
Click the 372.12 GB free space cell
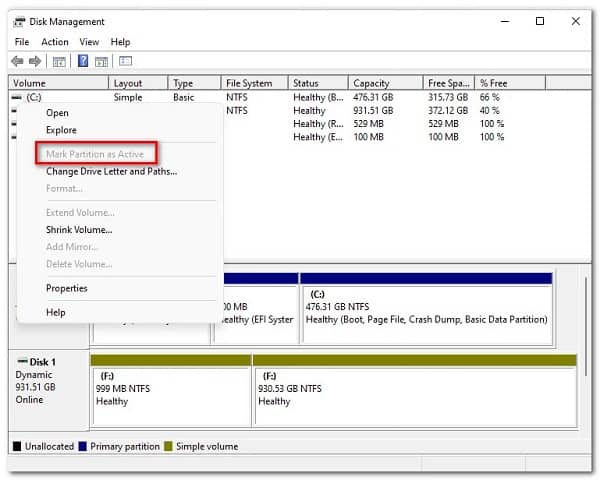click(448, 111)
